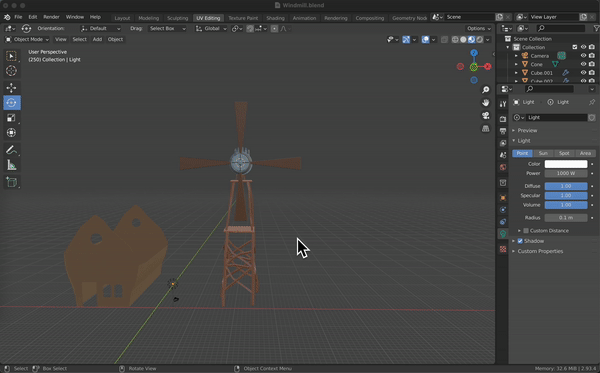Screen dimensions: 600x373
Task: Hide Cube.001 in viewport via eye icon
Action: pyautogui.click(x=584, y=73)
